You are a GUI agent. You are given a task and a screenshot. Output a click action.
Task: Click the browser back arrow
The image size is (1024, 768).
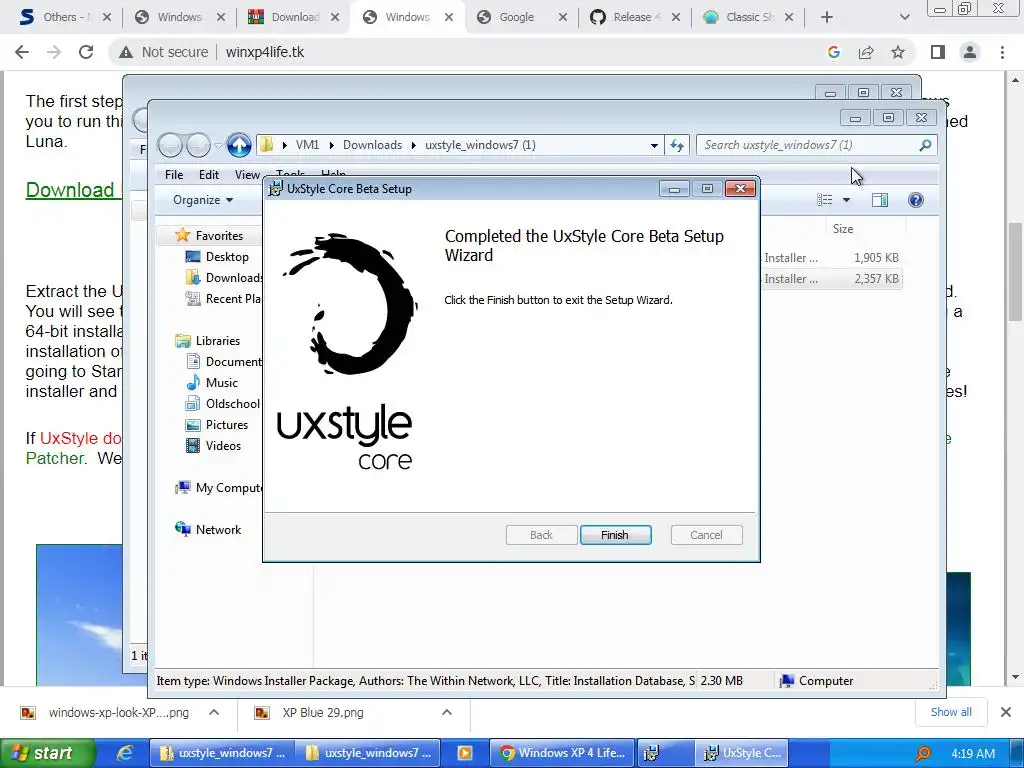tap(22, 52)
